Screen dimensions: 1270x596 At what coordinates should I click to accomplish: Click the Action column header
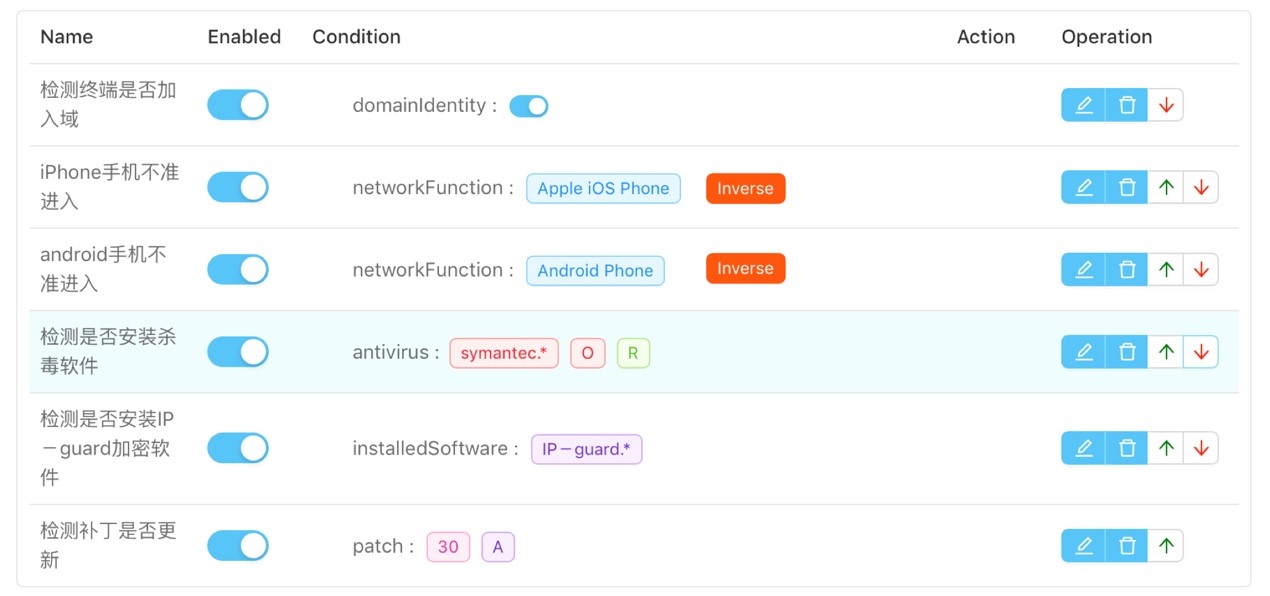coord(986,37)
